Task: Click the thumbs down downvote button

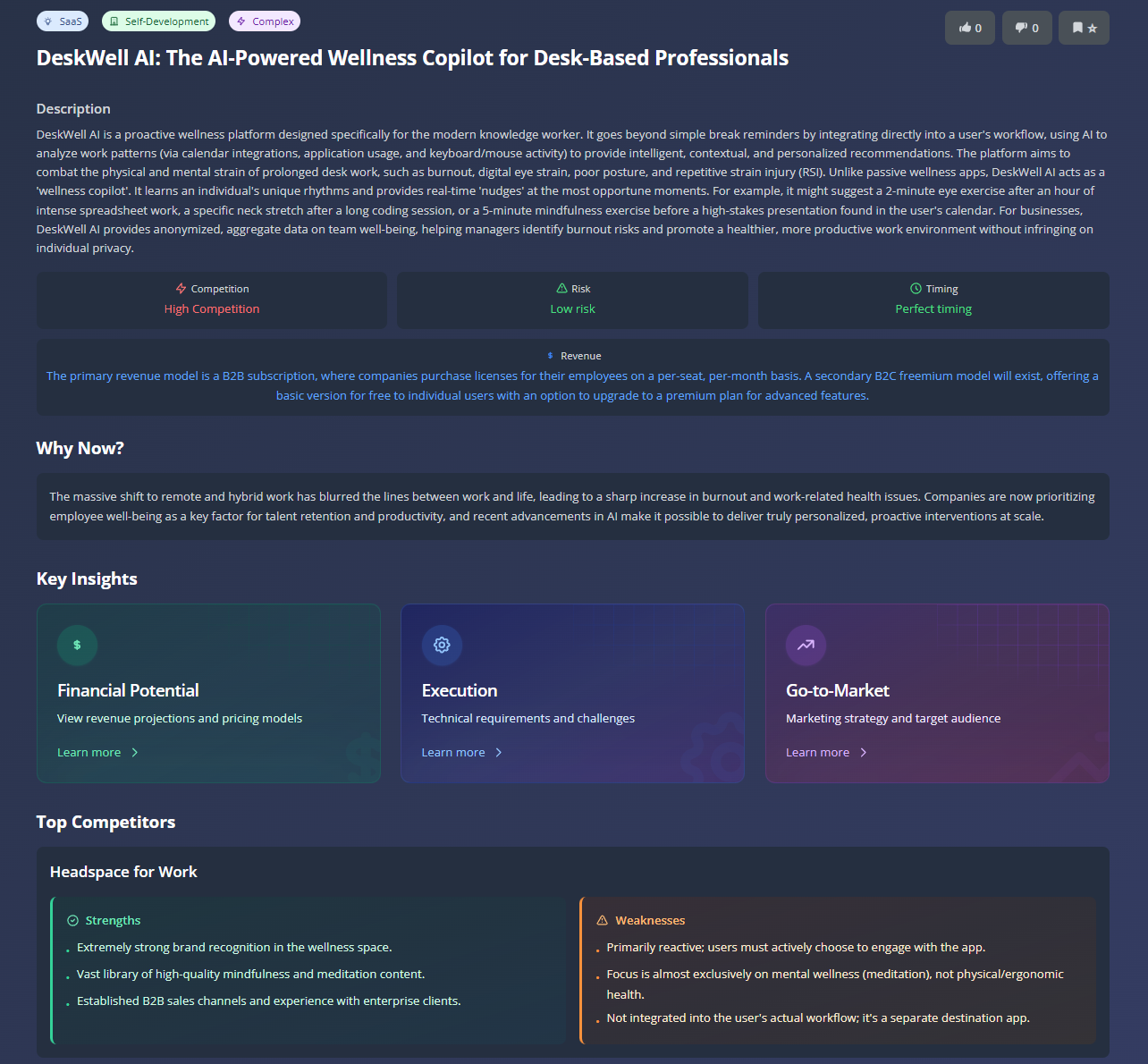Action: click(1026, 28)
